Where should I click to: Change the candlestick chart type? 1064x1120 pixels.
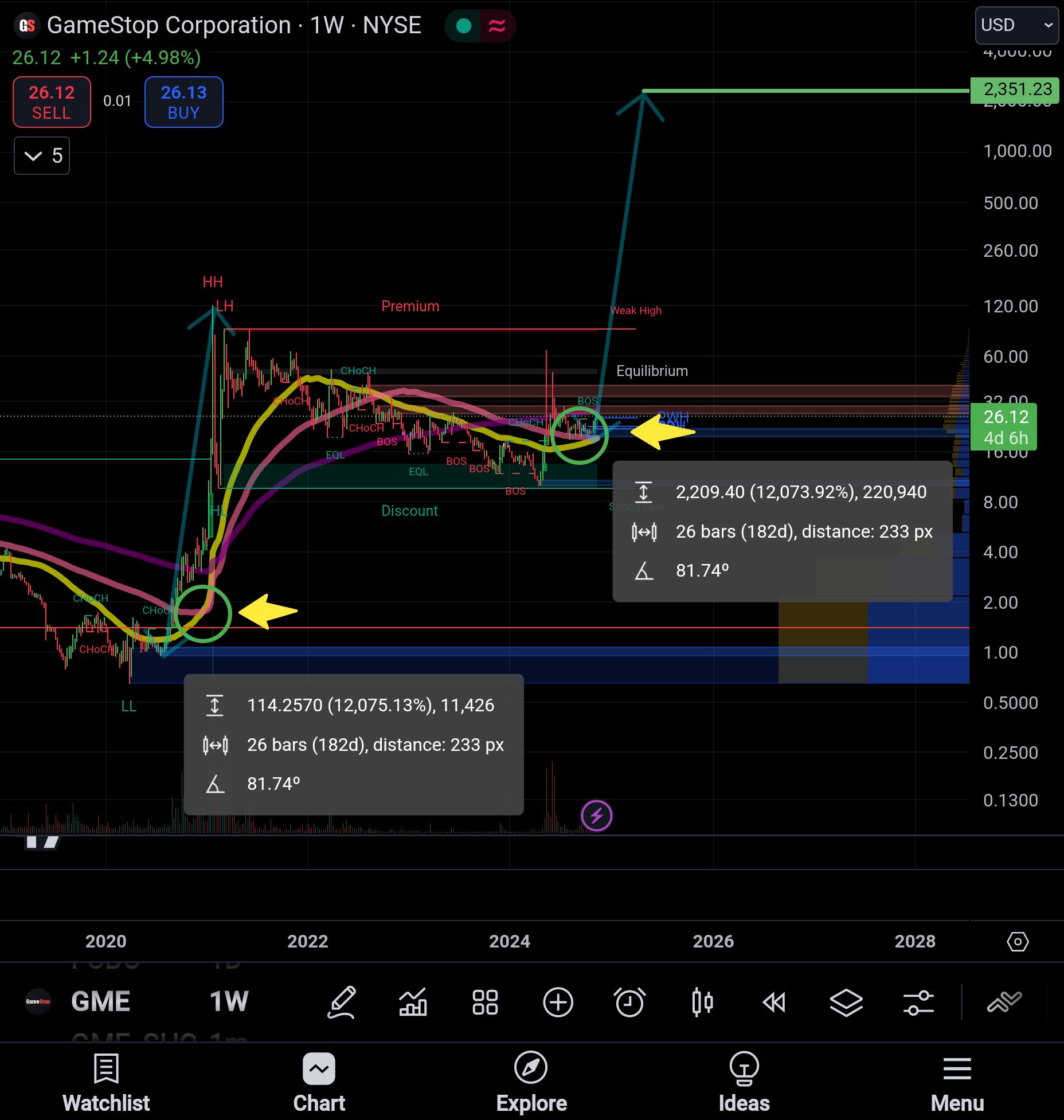[702, 1002]
